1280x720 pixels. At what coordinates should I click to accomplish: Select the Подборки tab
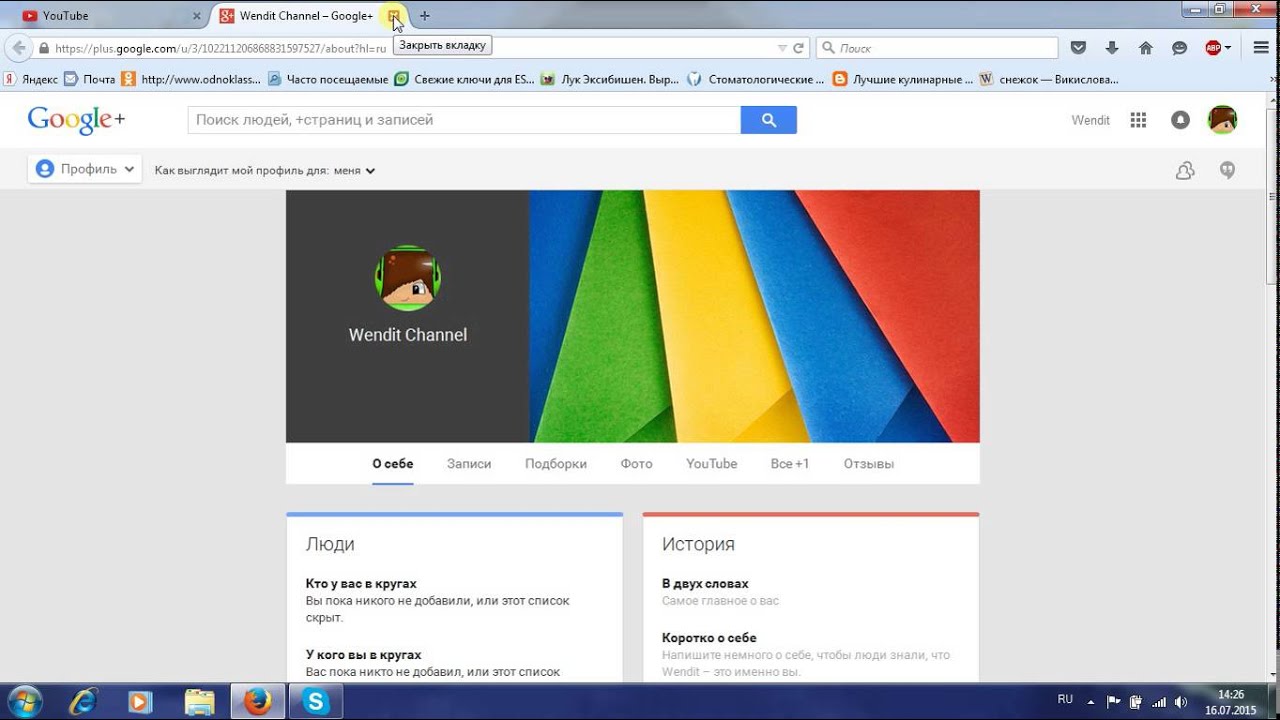click(x=556, y=464)
